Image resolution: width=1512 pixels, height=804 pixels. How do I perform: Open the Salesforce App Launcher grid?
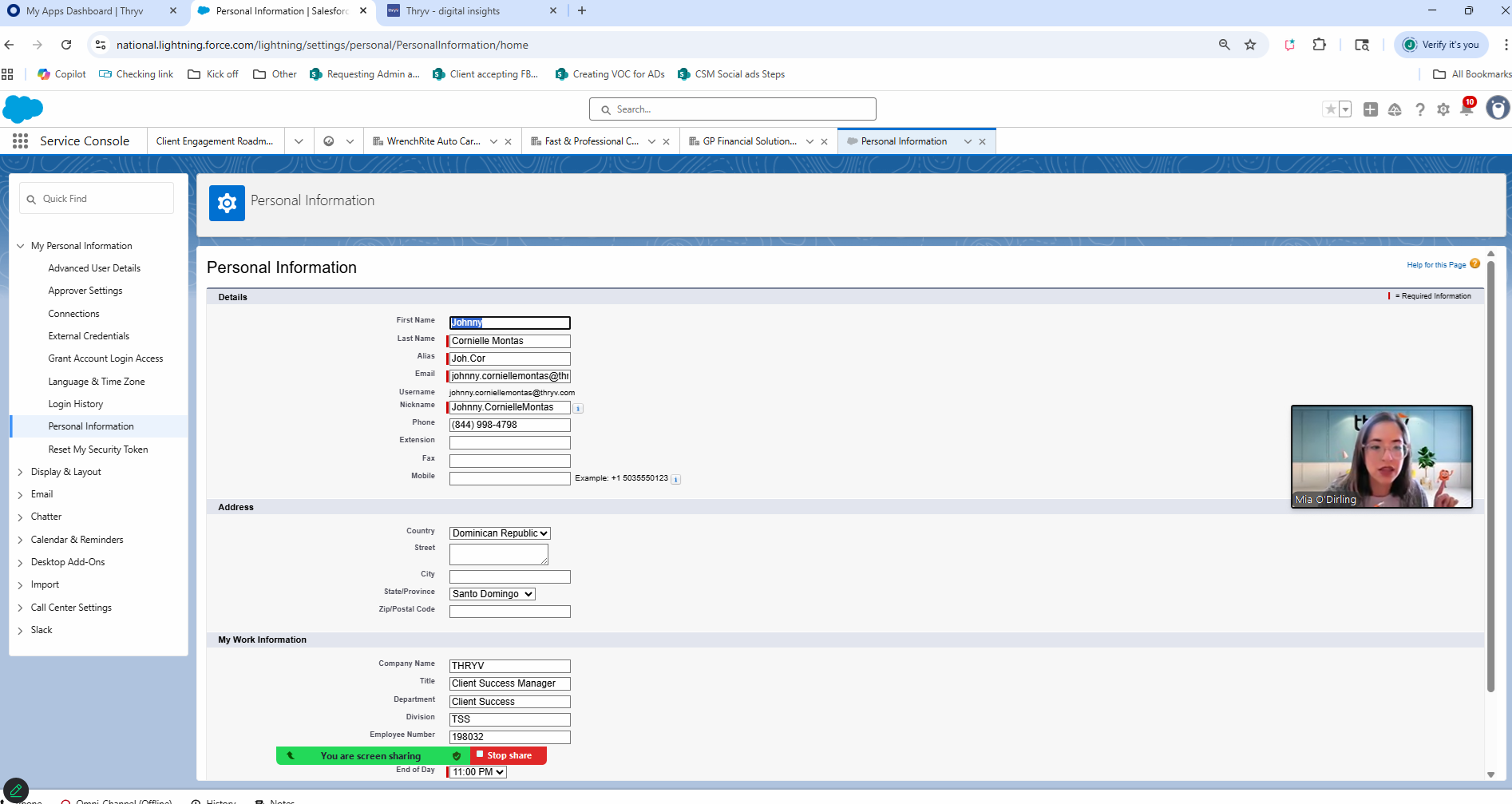pos(20,141)
